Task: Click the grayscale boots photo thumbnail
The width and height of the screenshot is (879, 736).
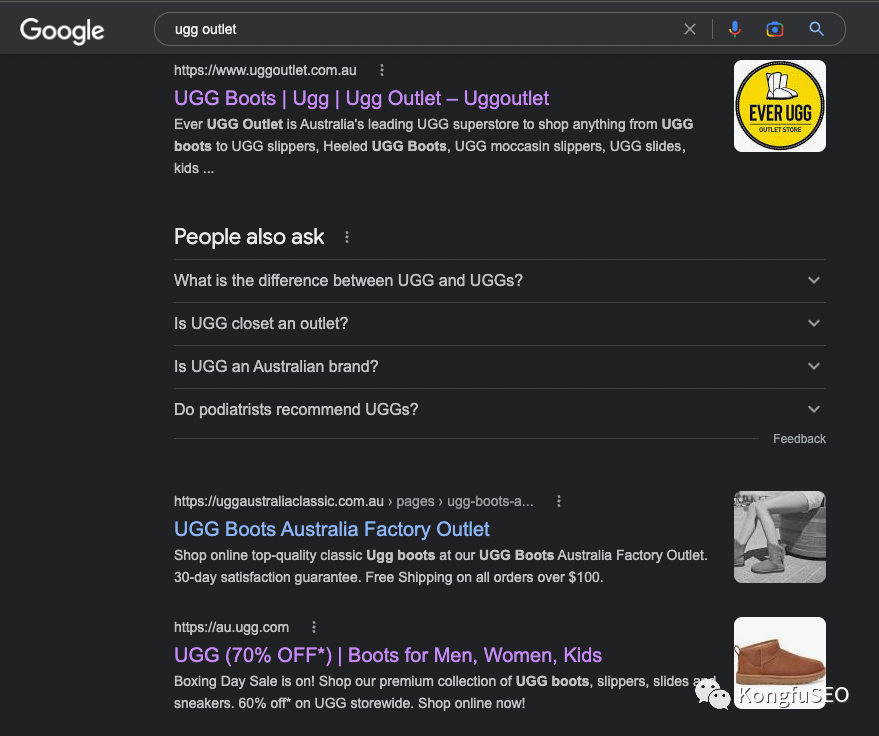Action: coord(780,537)
